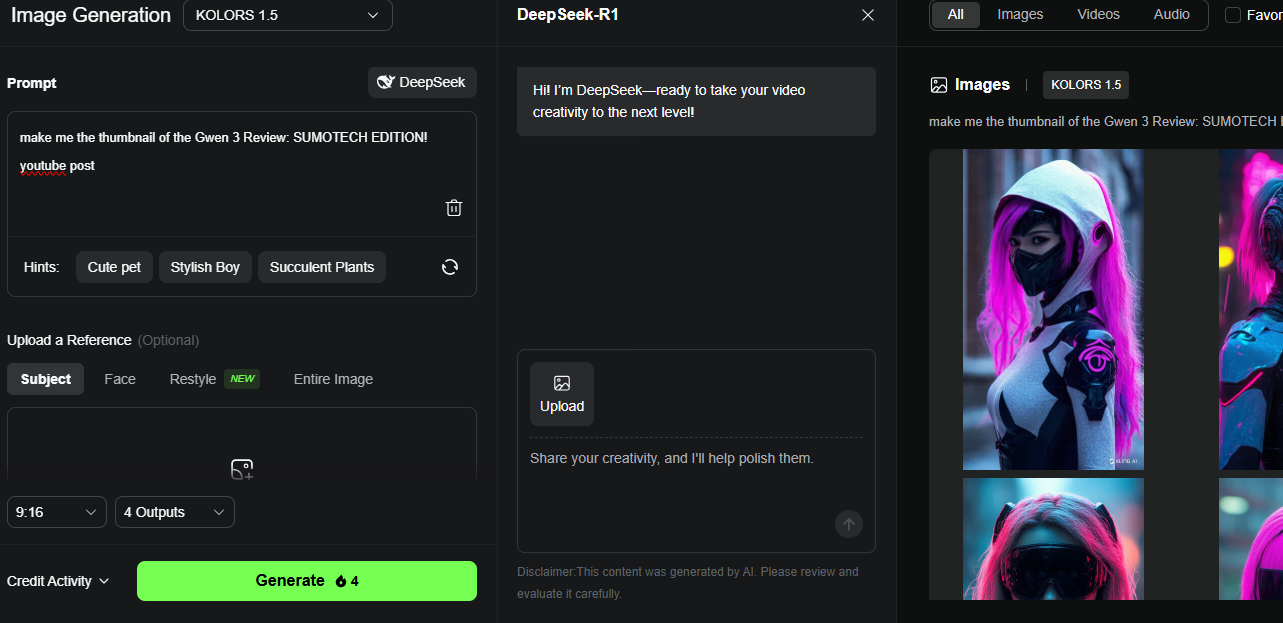Pick the Succulent Plants hint
This screenshot has height=623, width=1283.
(322, 267)
